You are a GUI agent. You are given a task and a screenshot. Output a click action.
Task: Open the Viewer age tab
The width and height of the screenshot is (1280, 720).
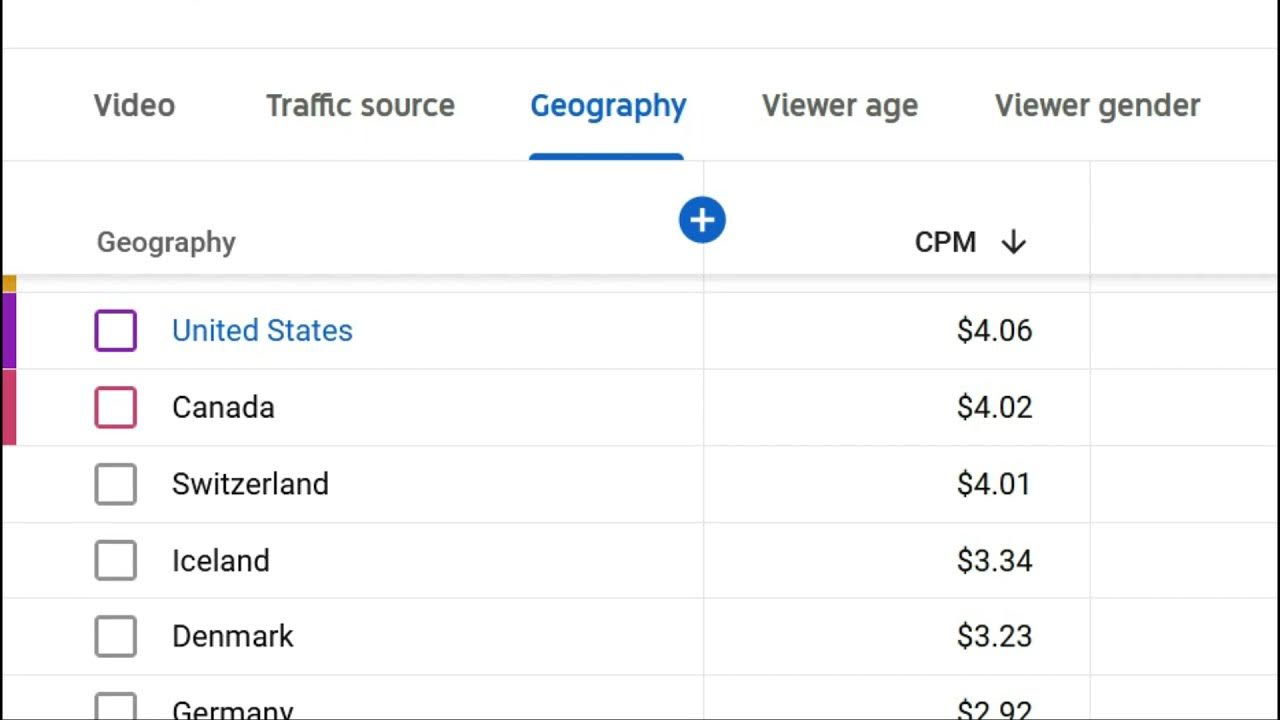(x=840, y=107)
